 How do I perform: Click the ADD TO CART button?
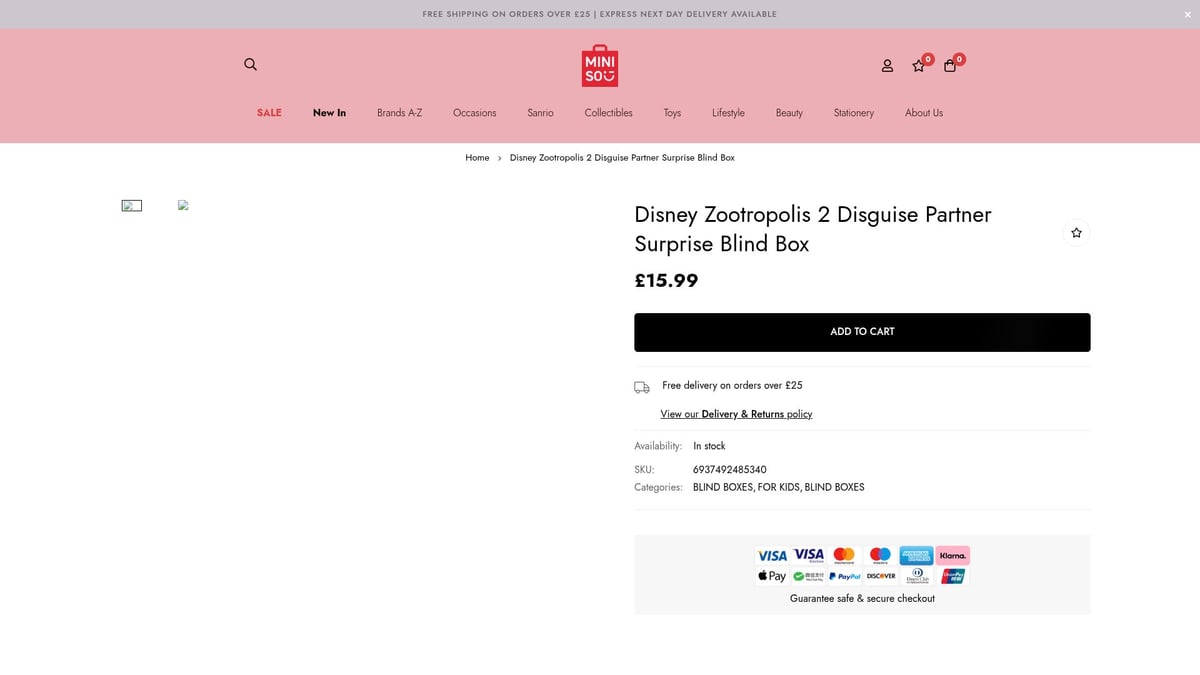(x=862, y=331)
